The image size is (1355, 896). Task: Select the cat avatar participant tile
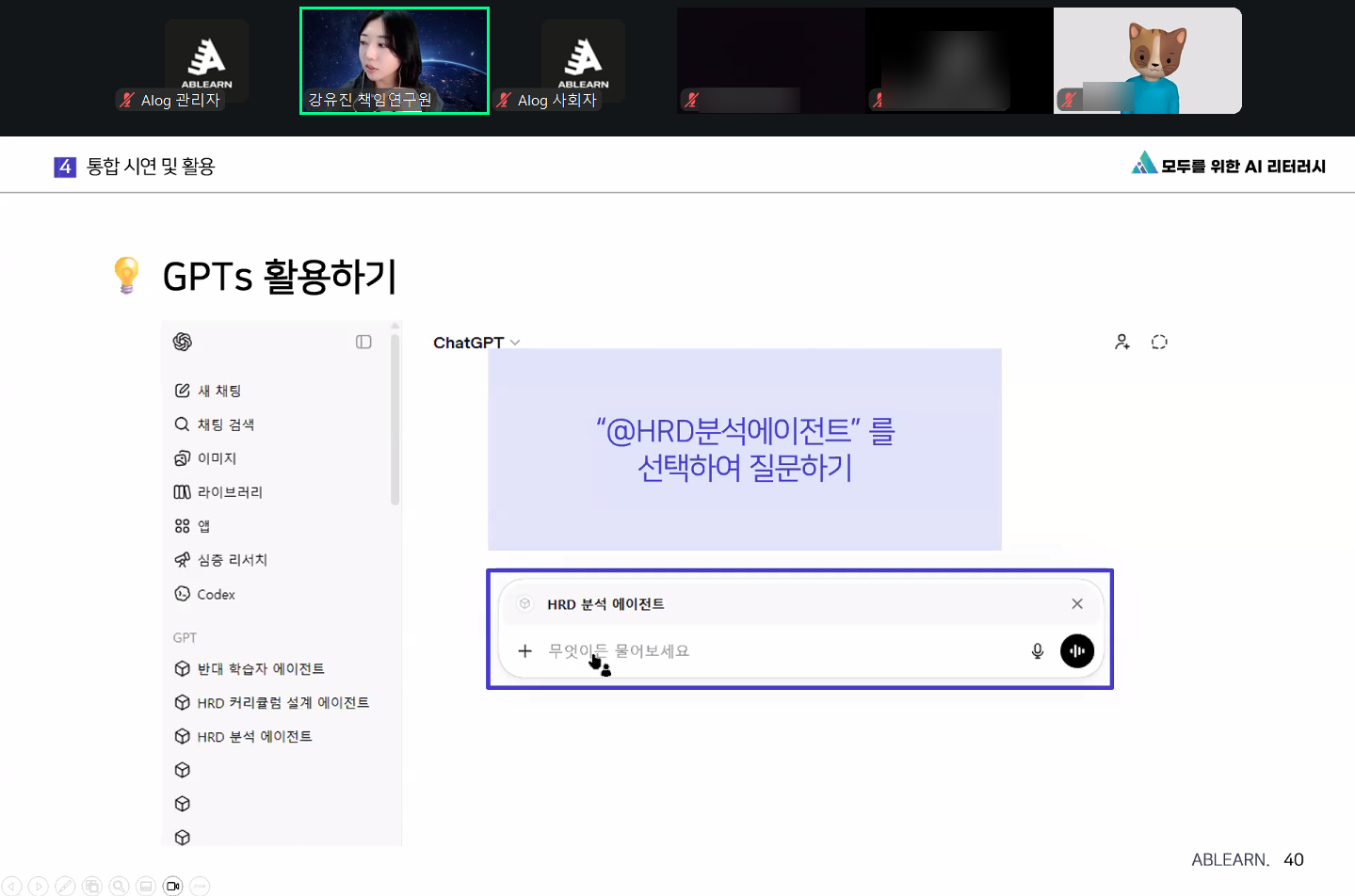point(1148,61)
